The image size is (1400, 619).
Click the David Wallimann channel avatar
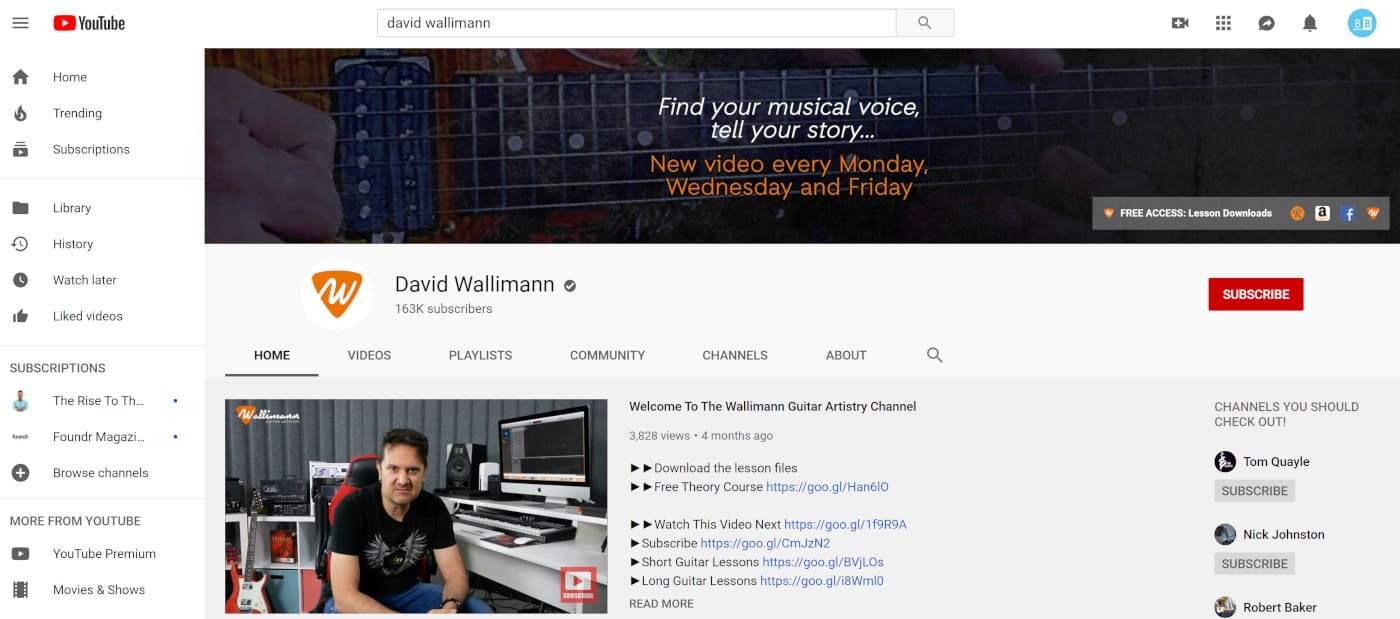point(337,294)
